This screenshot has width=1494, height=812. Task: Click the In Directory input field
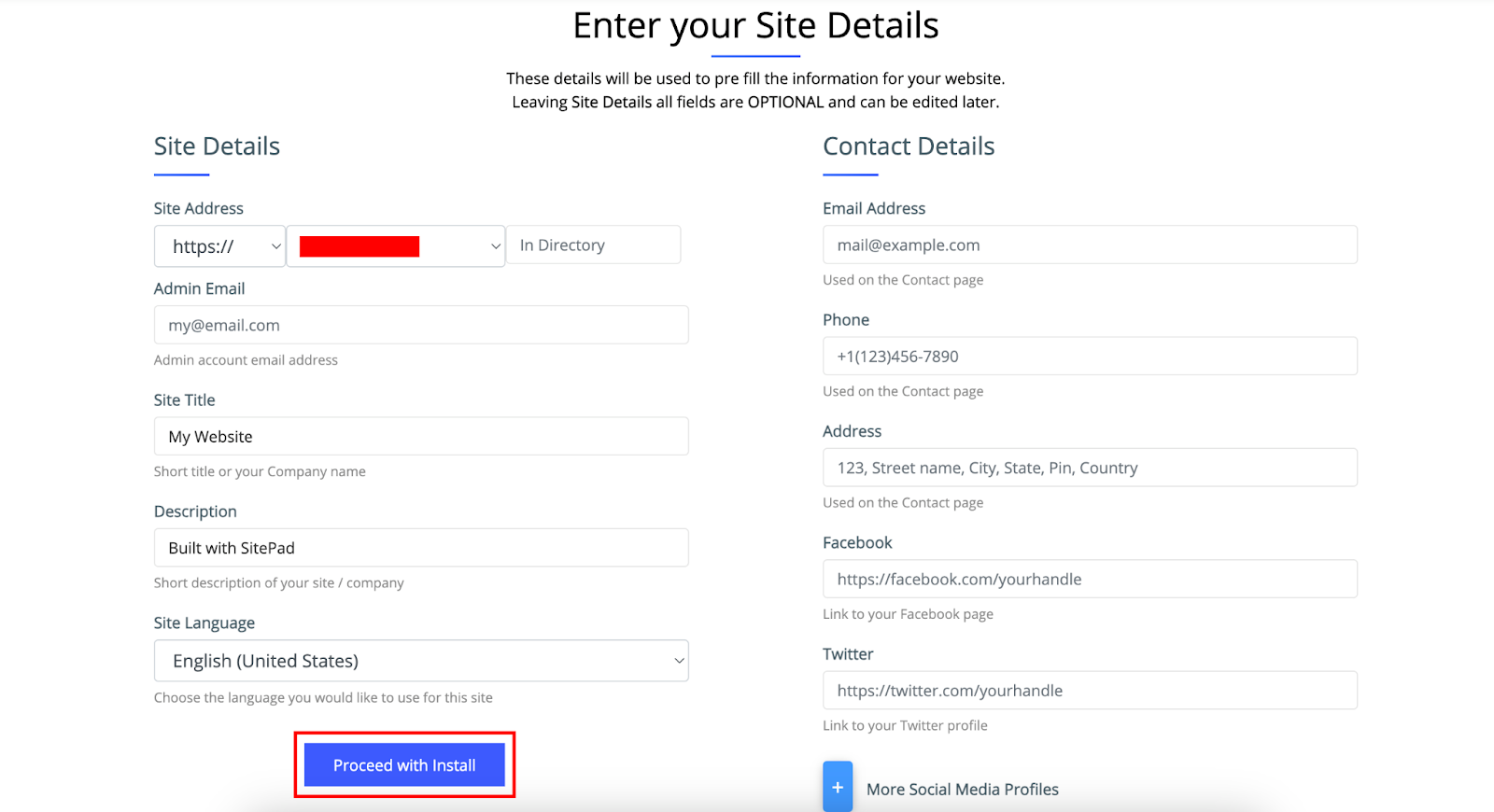[593, 245]
